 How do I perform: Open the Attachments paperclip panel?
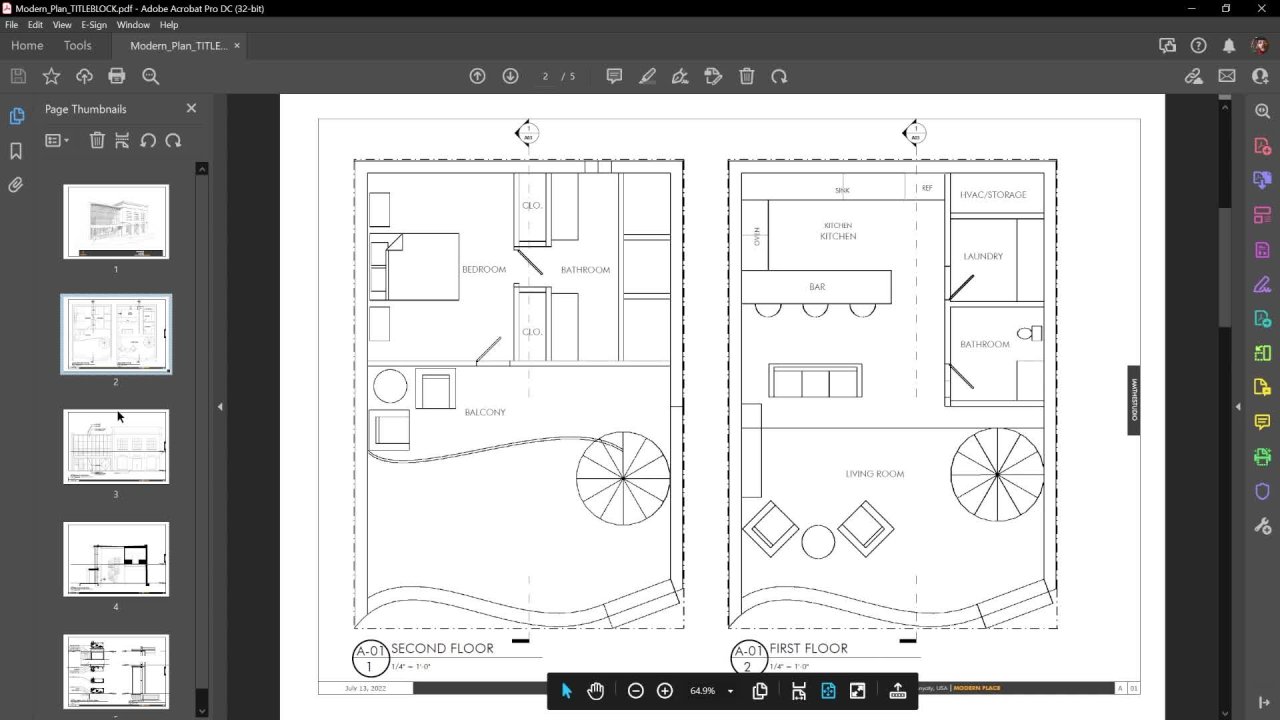16,185
